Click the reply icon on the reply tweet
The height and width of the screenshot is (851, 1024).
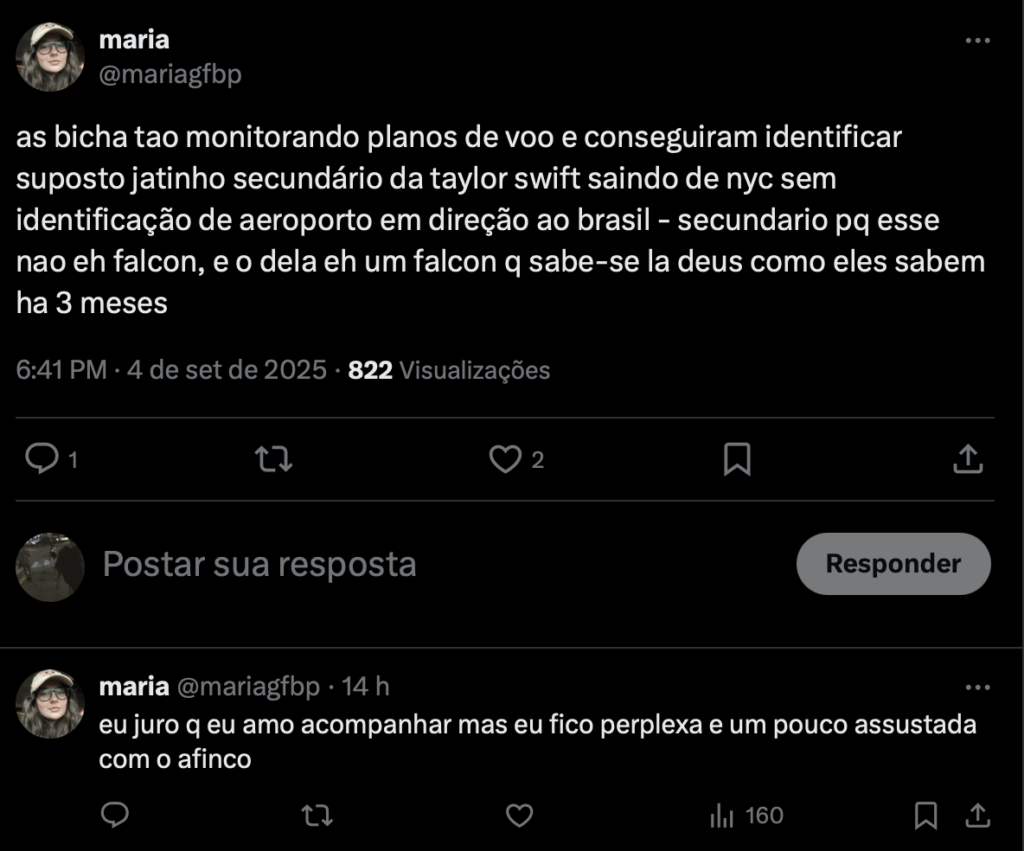(114, 816)
